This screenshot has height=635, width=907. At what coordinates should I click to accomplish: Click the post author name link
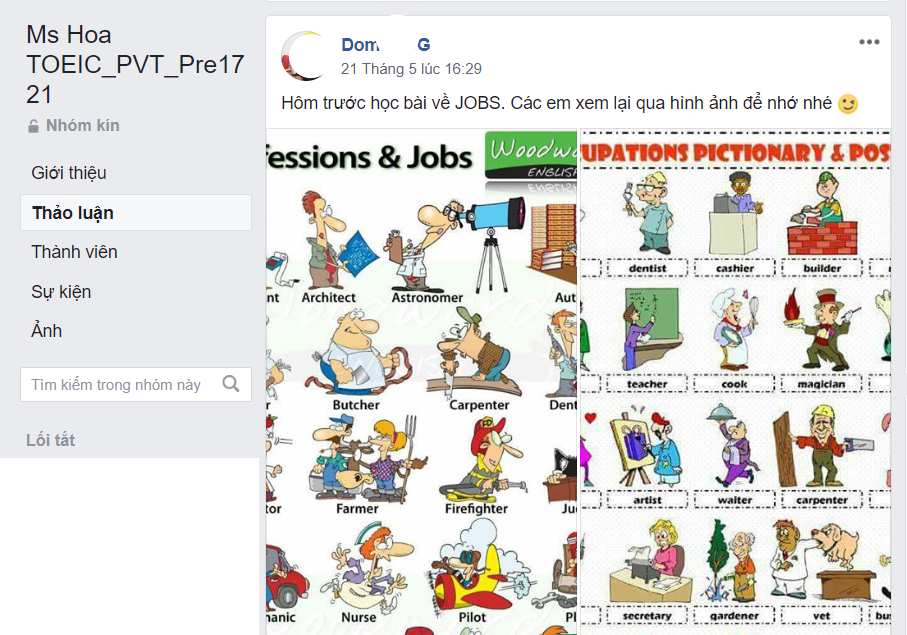tap(386, 45)
